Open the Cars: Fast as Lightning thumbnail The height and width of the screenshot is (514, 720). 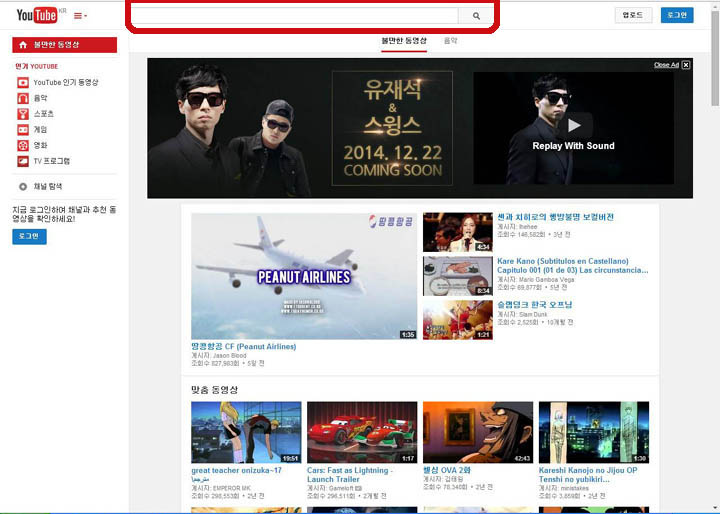(x=362, y=432)
